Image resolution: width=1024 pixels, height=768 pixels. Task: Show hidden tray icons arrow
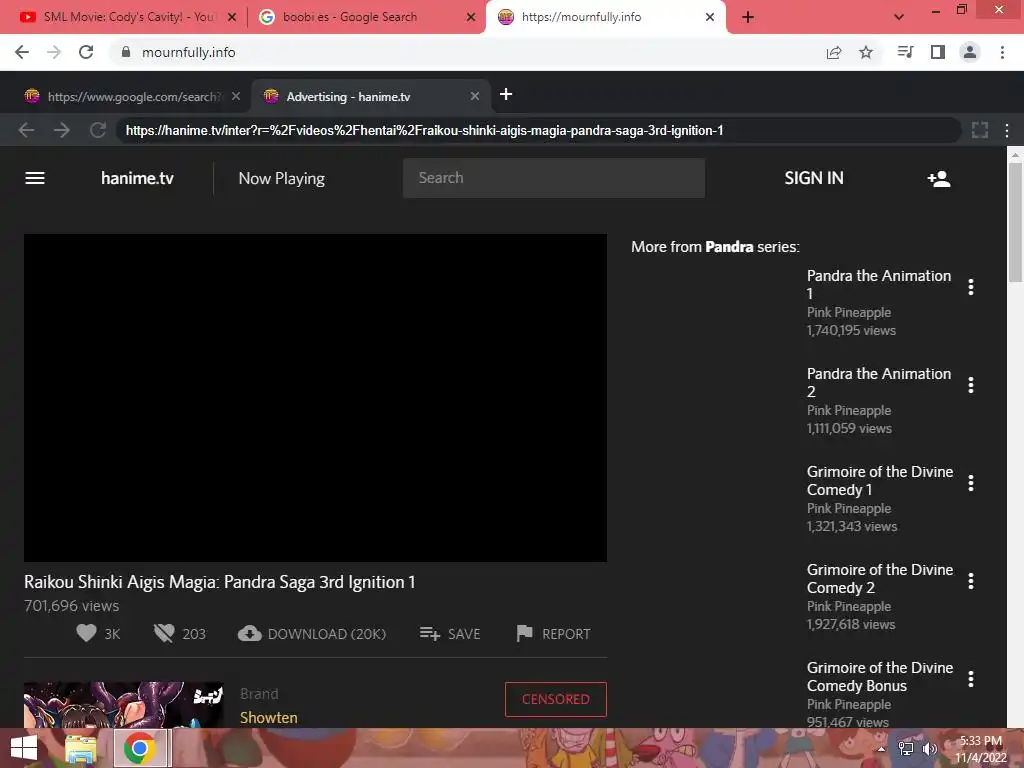click(x=881, y=749)
